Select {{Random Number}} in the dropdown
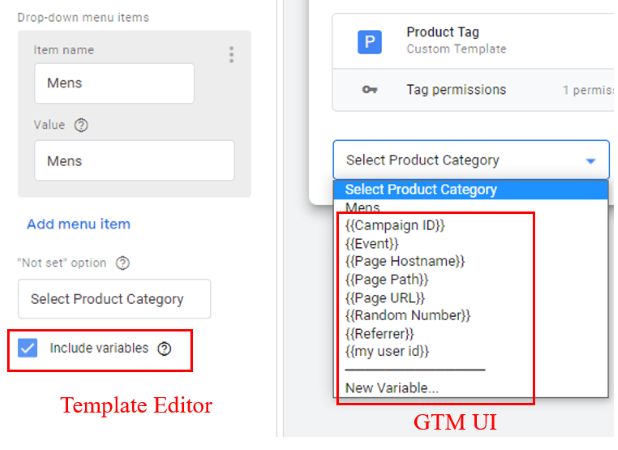The width and height of the screenshot is (618, 450). tap(408, 315)
